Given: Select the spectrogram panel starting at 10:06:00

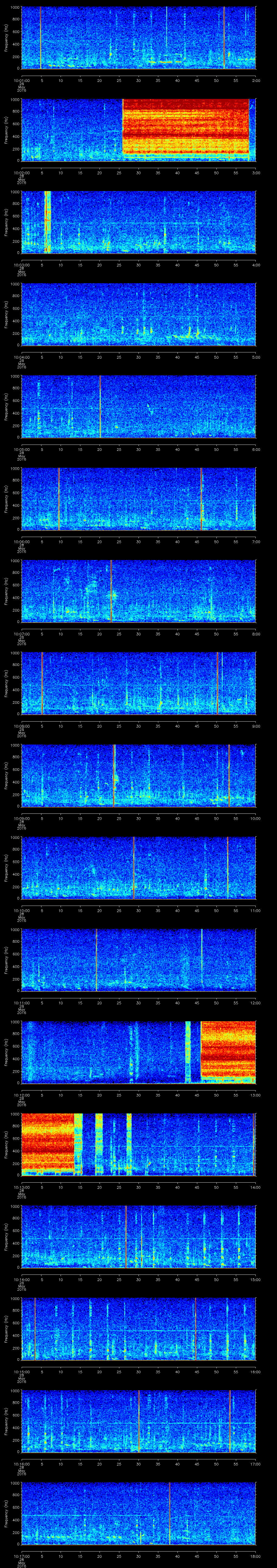Looking at the screenshot, I should (x=139, y=499).
